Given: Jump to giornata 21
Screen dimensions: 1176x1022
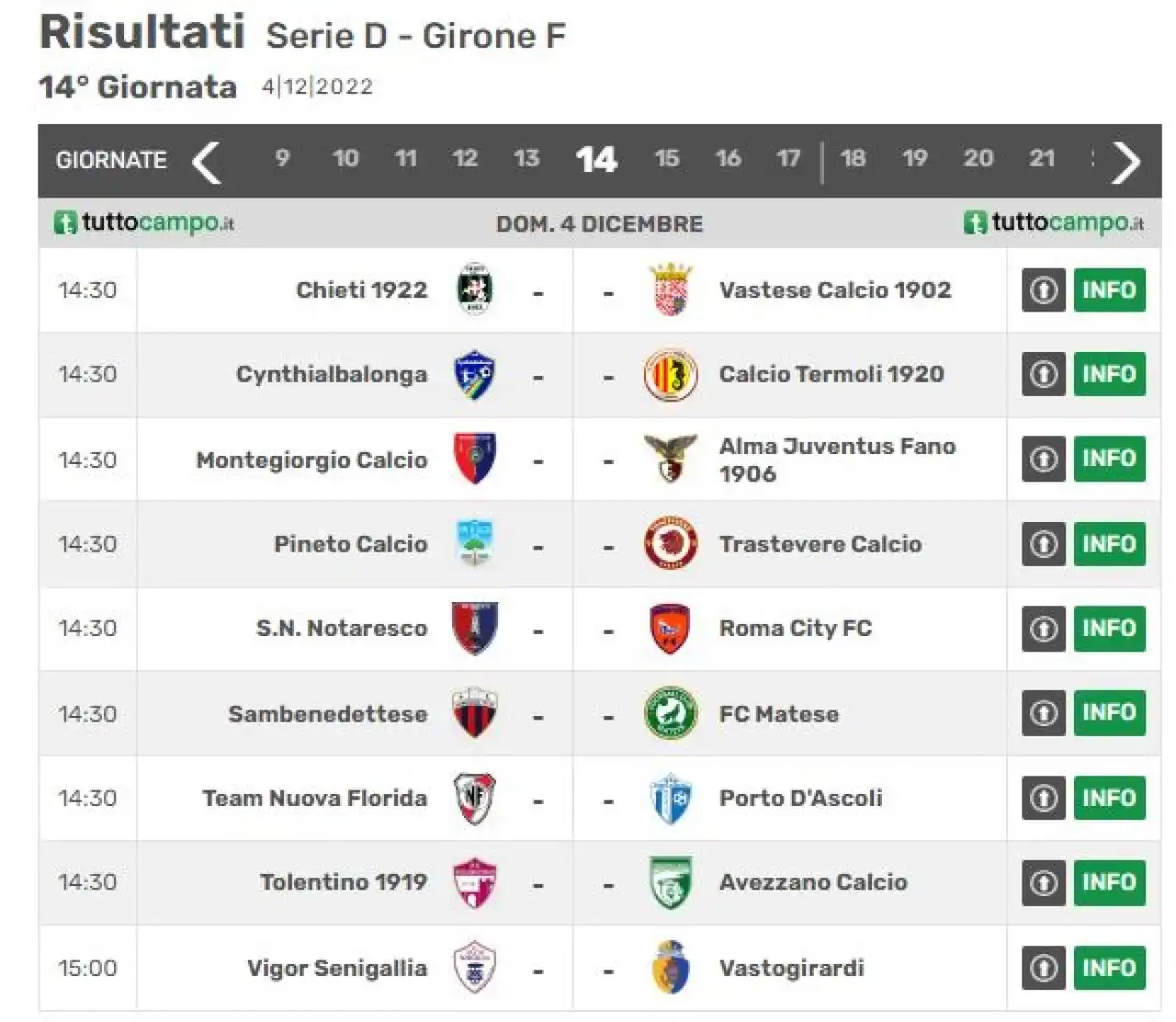Looking at the screenshot, I should click(1042, 159).
